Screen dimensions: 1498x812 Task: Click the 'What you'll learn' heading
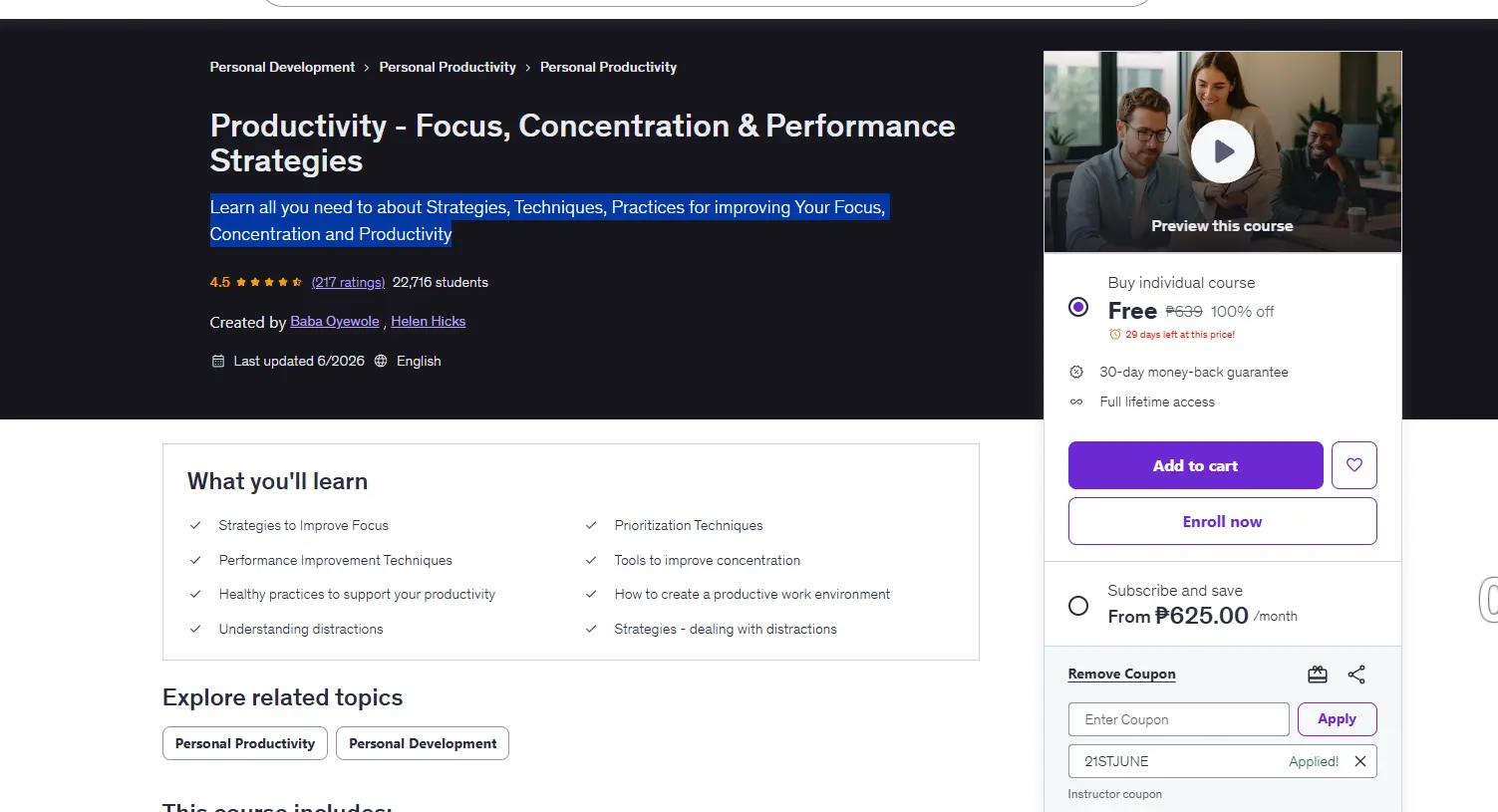tap(277, 482)
